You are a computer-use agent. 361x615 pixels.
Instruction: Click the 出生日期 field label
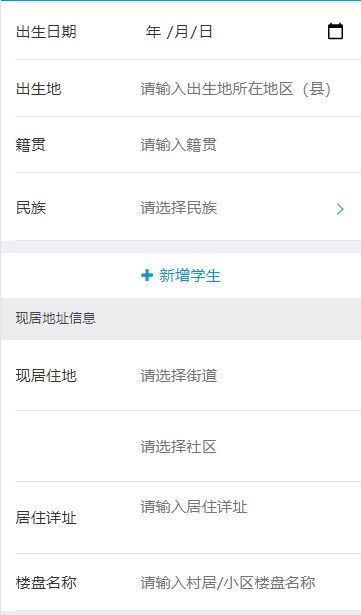(x=46, y=32)
